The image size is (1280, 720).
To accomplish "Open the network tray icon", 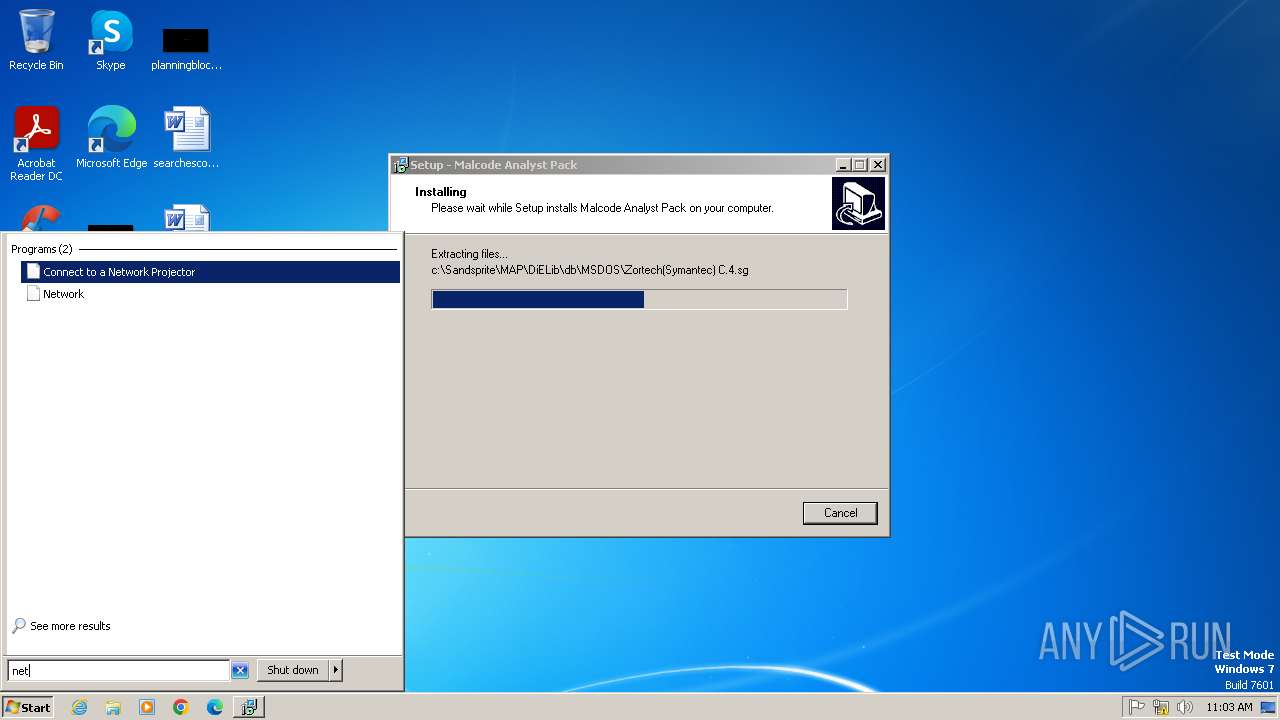I will 1161,707.
